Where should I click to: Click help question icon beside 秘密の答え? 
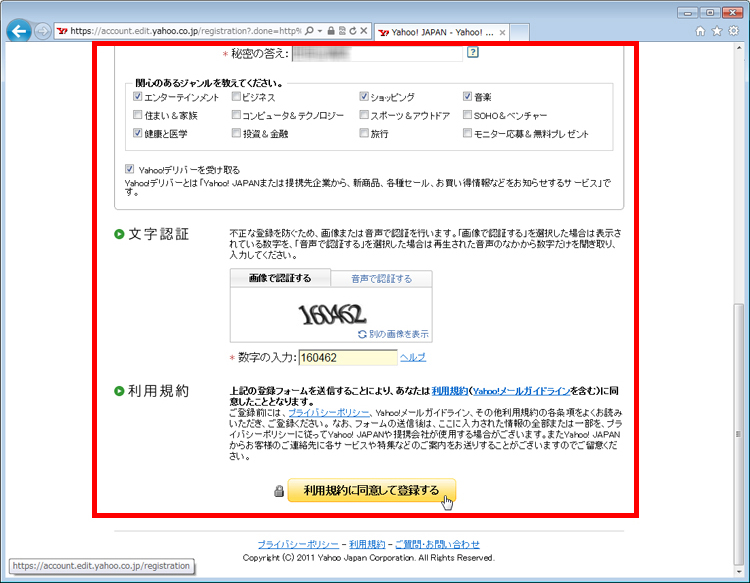click(473, 52)
